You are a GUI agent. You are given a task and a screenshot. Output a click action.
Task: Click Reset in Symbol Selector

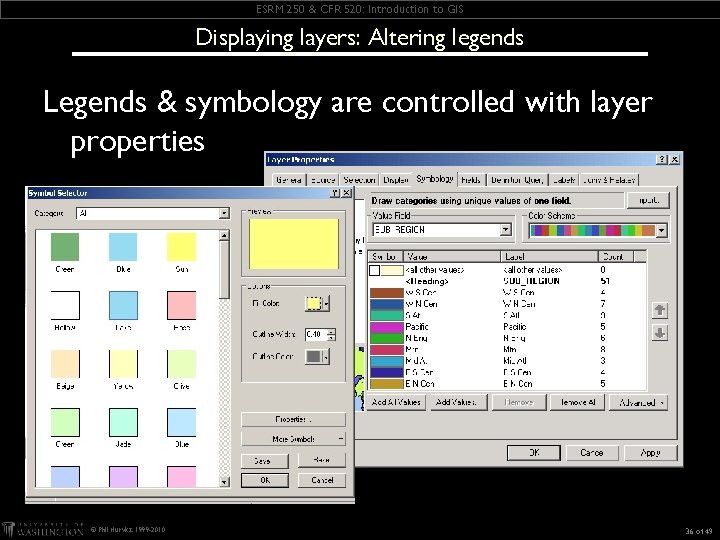click(321, 460)
